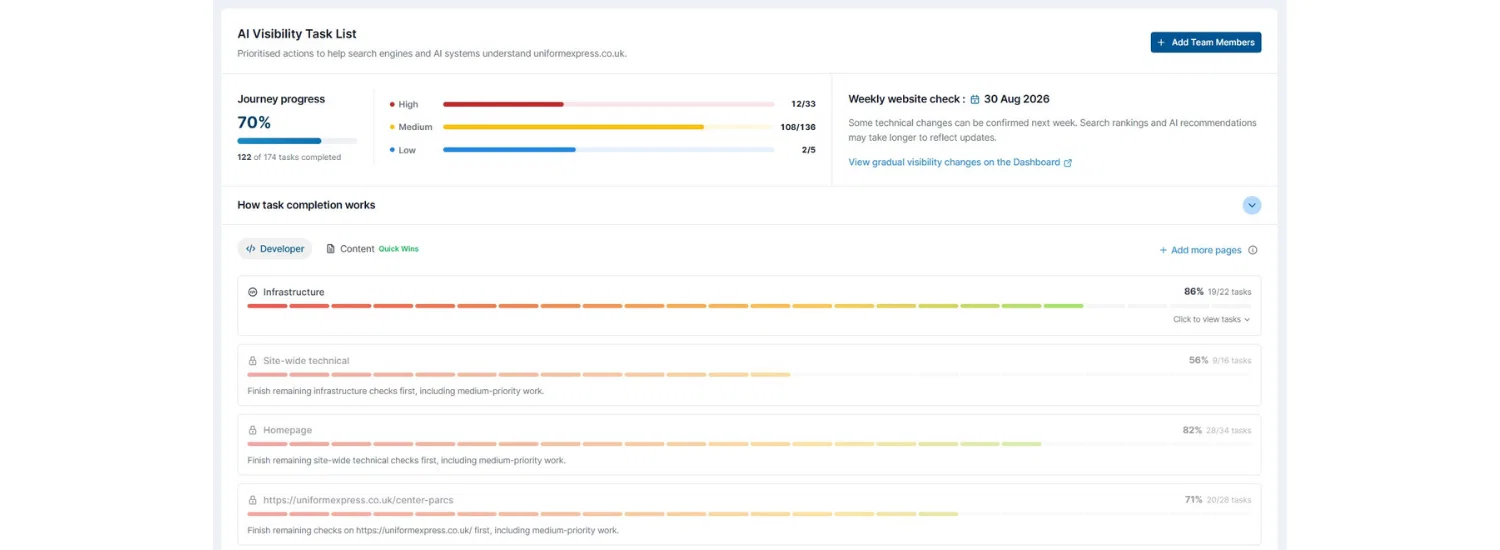Click Add more pages link
1500x550 pixels.
click(1200, 250)
